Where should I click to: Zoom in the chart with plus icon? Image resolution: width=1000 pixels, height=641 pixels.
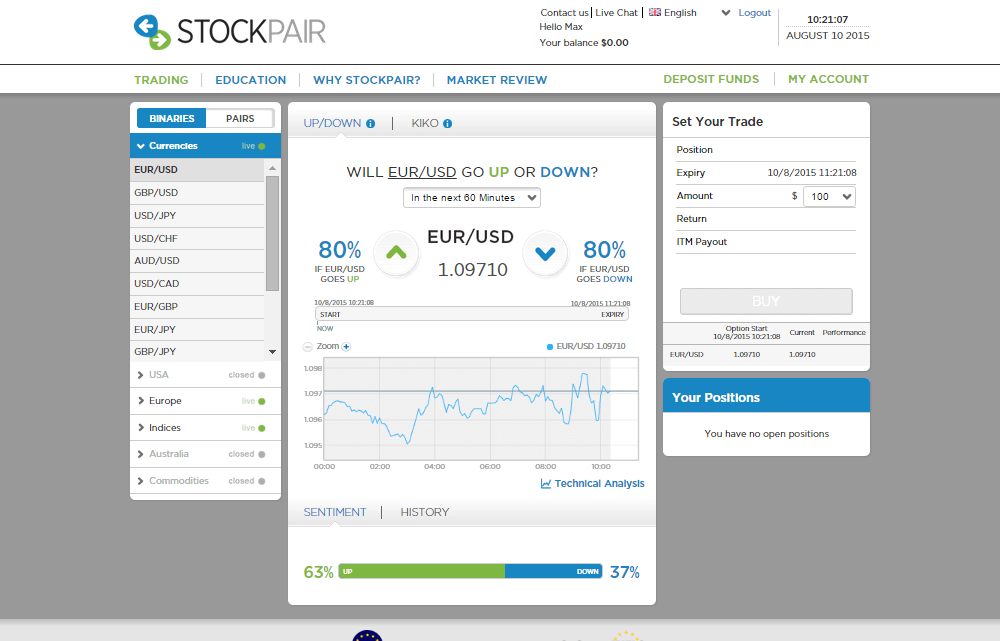click(x=346, y=347)
